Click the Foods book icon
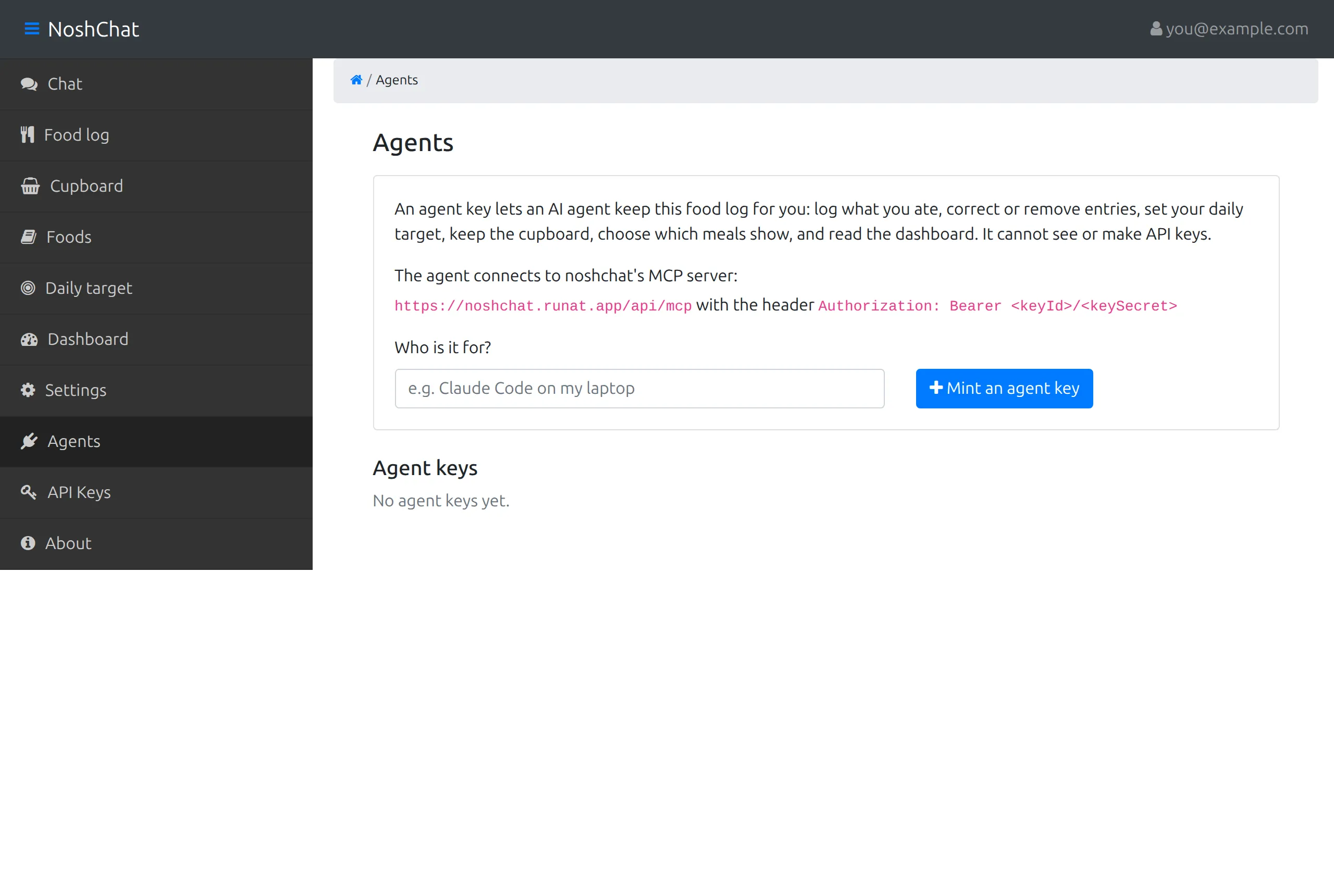Image resolution: width=1334 pixels, height=896 pixels. click(29, 237)
